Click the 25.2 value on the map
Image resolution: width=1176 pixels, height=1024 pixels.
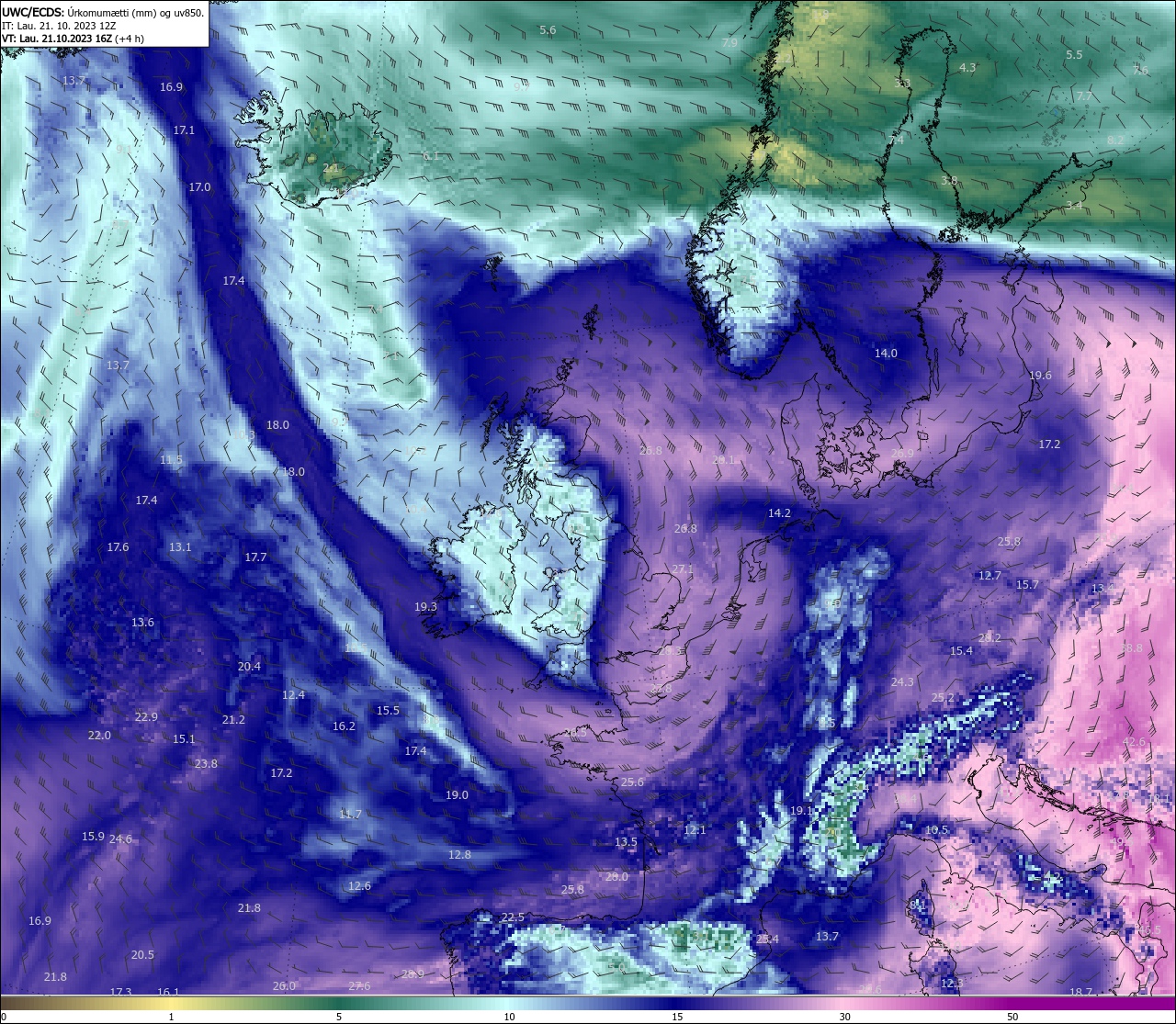pyautogui.click(x=943, y=698)
